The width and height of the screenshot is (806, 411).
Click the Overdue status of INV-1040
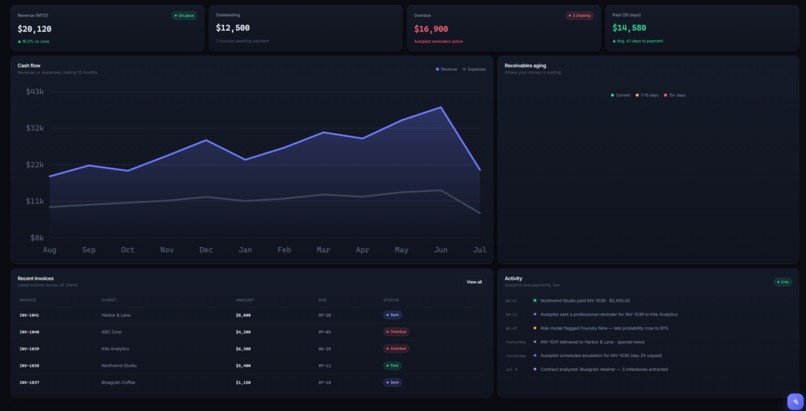click(396, 332)
